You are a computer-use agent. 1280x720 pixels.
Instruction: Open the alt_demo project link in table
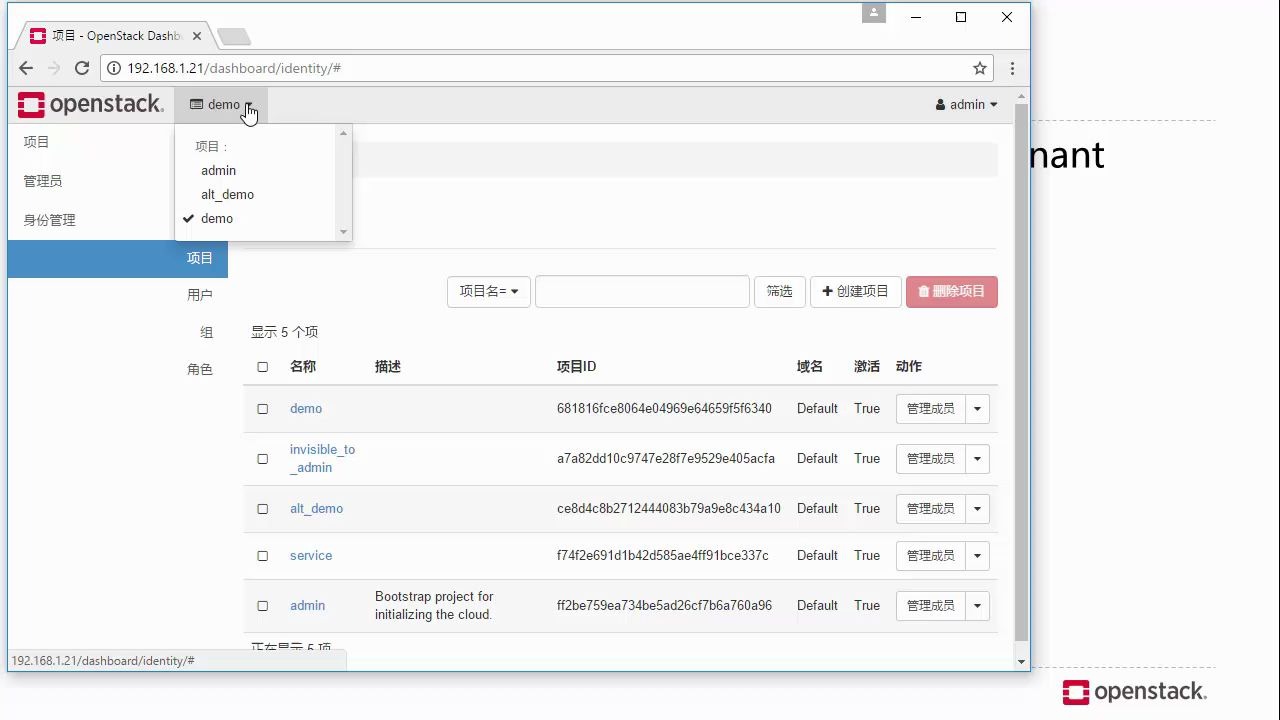point(316,508)
